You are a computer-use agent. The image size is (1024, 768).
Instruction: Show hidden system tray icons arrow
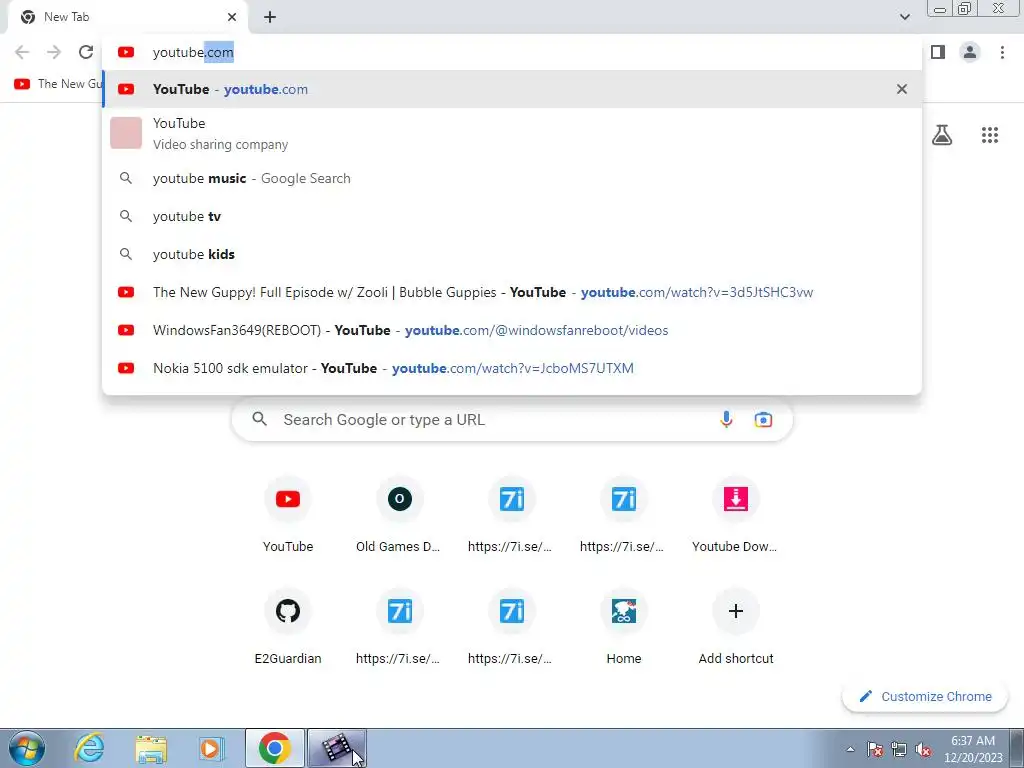(x=850, y=749)
